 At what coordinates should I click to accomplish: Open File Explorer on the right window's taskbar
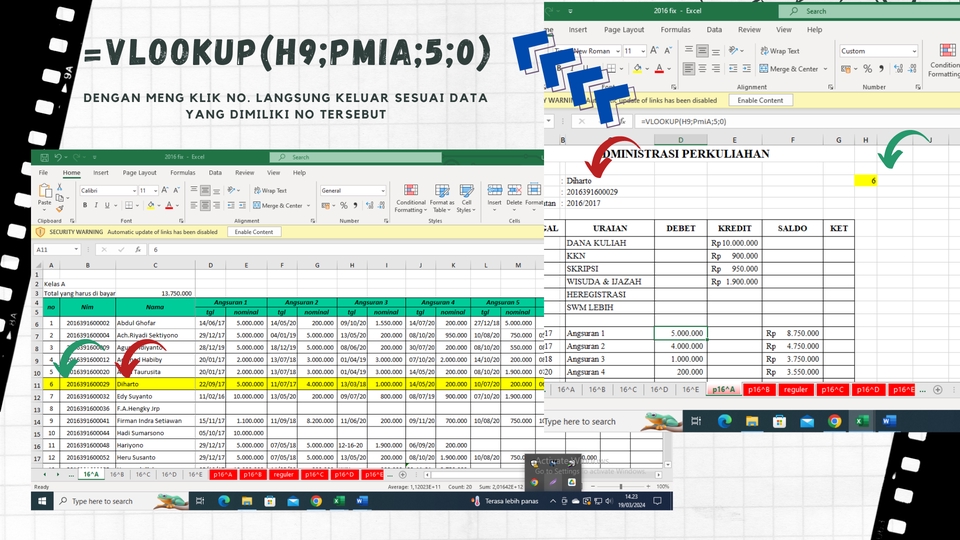click(752, 421)
